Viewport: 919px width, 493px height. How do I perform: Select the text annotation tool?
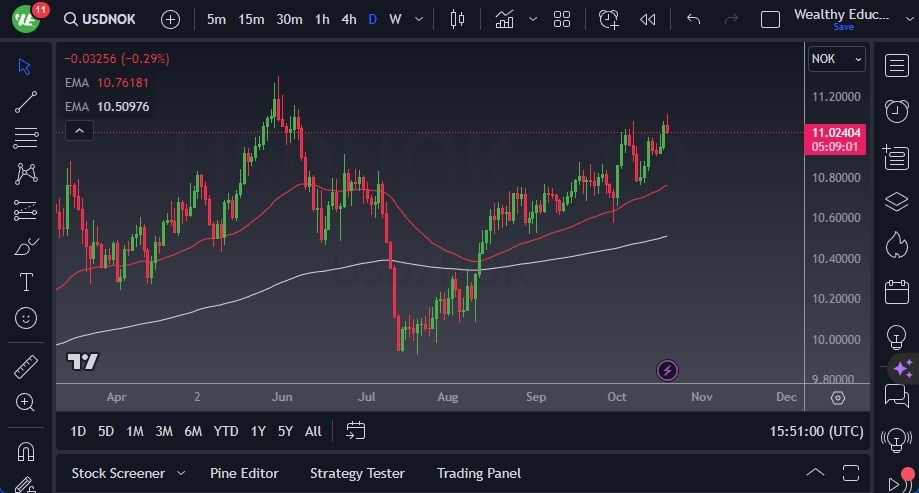click(x=26, y=282)
